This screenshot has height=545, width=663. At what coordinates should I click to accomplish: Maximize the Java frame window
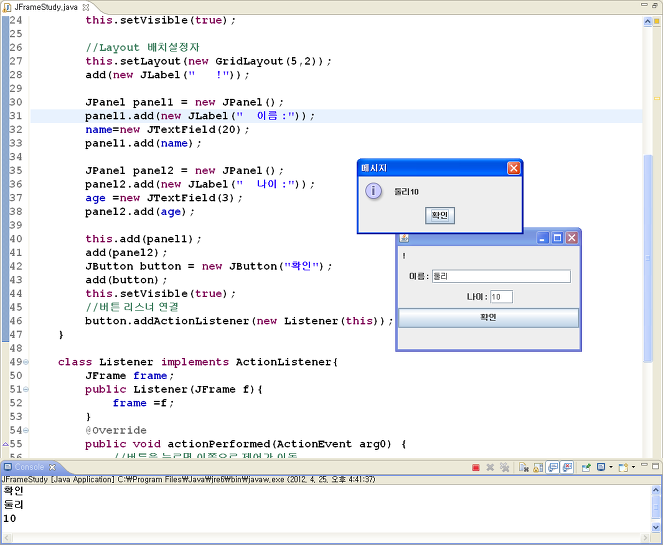[x=557, y=238]
